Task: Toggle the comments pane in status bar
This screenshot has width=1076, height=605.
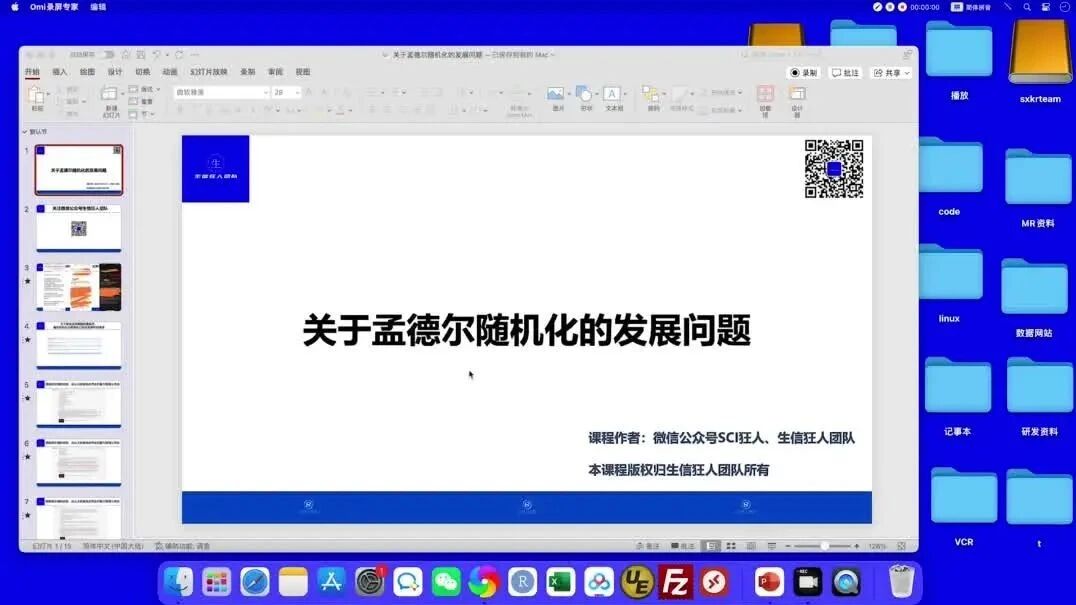Action: [683, 546]
